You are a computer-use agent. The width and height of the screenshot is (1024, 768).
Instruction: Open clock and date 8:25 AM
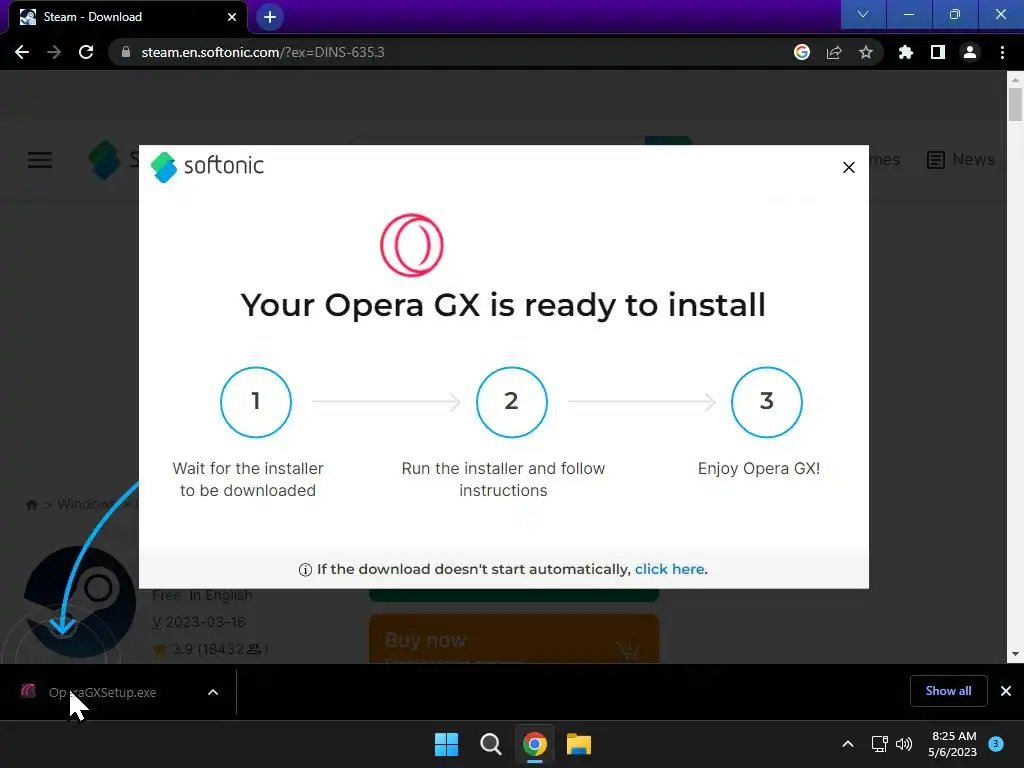pyautogui.click(x=953, y=744)
